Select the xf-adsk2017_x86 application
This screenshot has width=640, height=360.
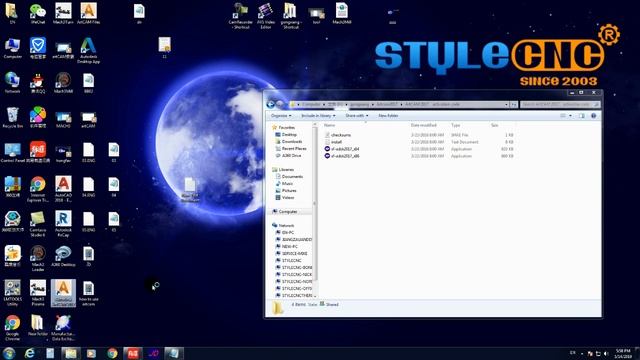pyautogui.click(x=345, y=156)
